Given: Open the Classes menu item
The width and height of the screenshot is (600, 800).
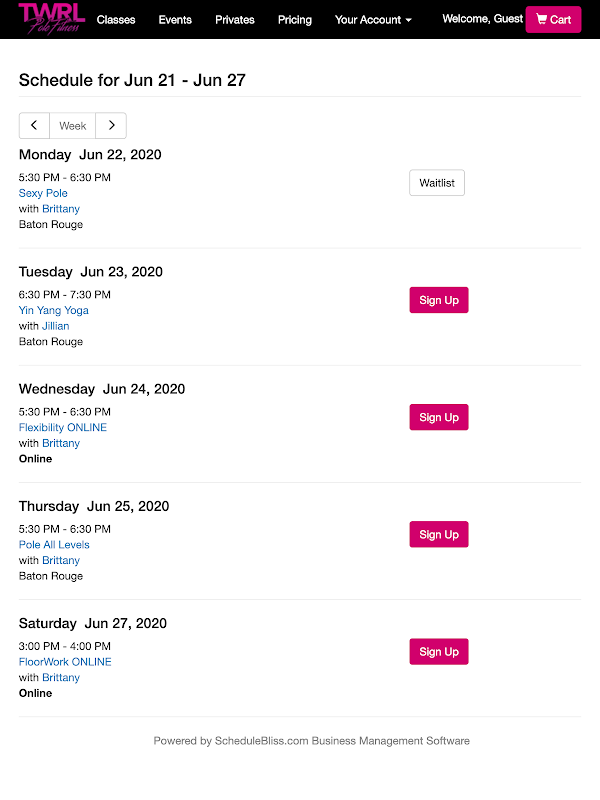Looking at the screenshot, I should point(116,20).
